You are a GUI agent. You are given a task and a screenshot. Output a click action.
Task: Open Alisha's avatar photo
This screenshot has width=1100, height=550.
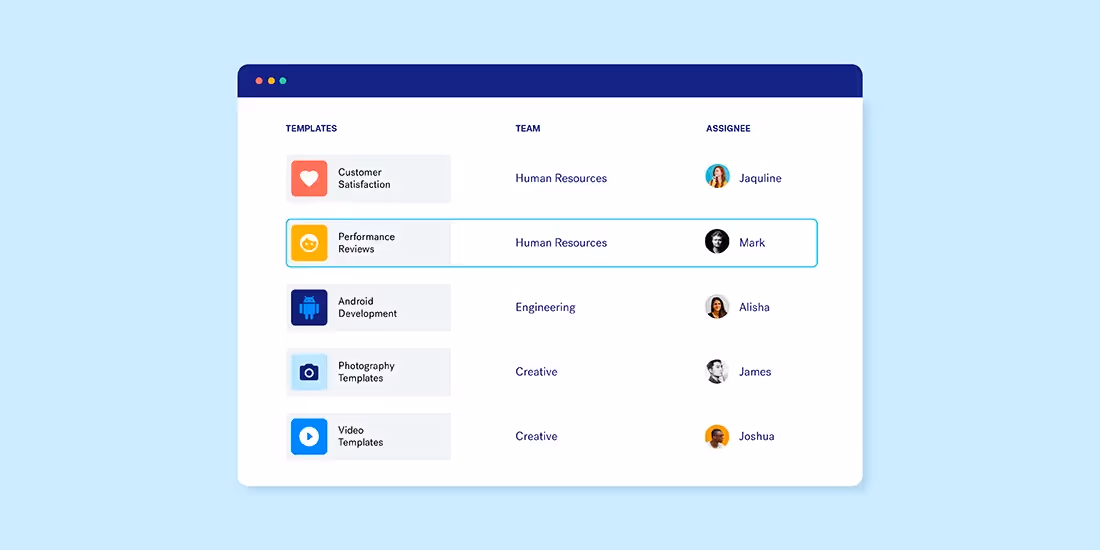(x=717, y=307)
